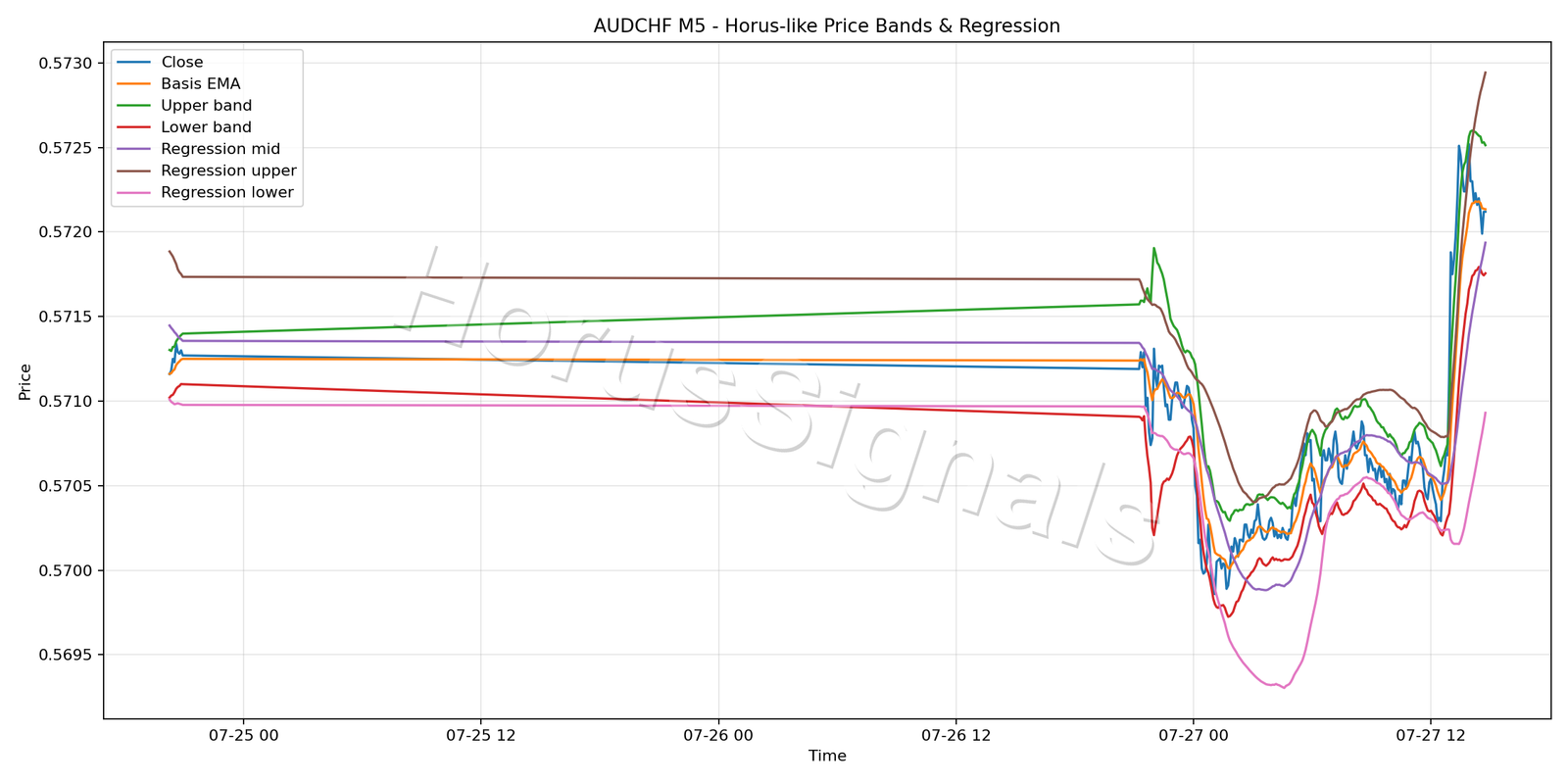Screen dimensions: 1568x784
Task: Click the 07-25 00 time axis label
Action: pyautogui.click(x=243, y=736)
